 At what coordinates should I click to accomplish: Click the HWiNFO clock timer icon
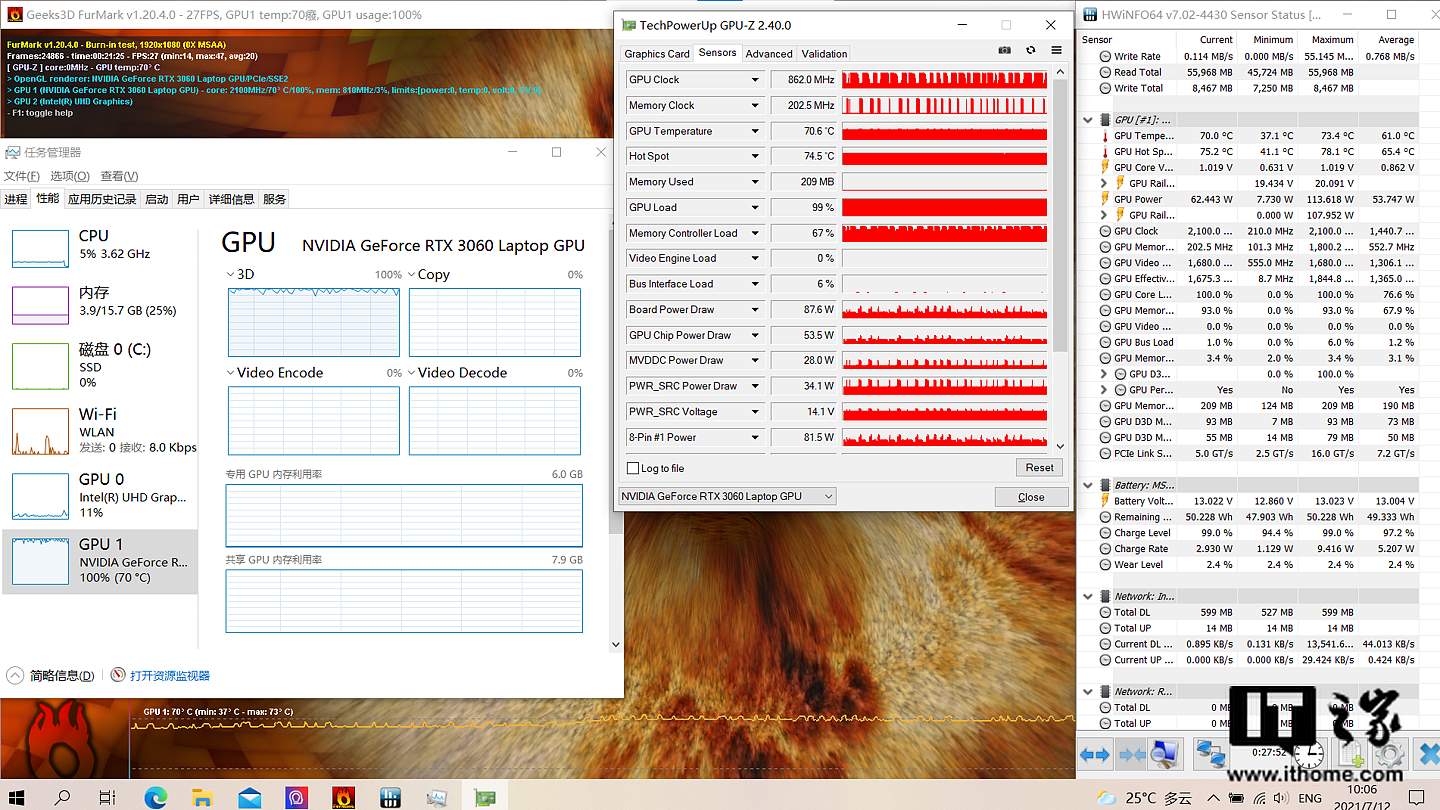[1308, 755]
